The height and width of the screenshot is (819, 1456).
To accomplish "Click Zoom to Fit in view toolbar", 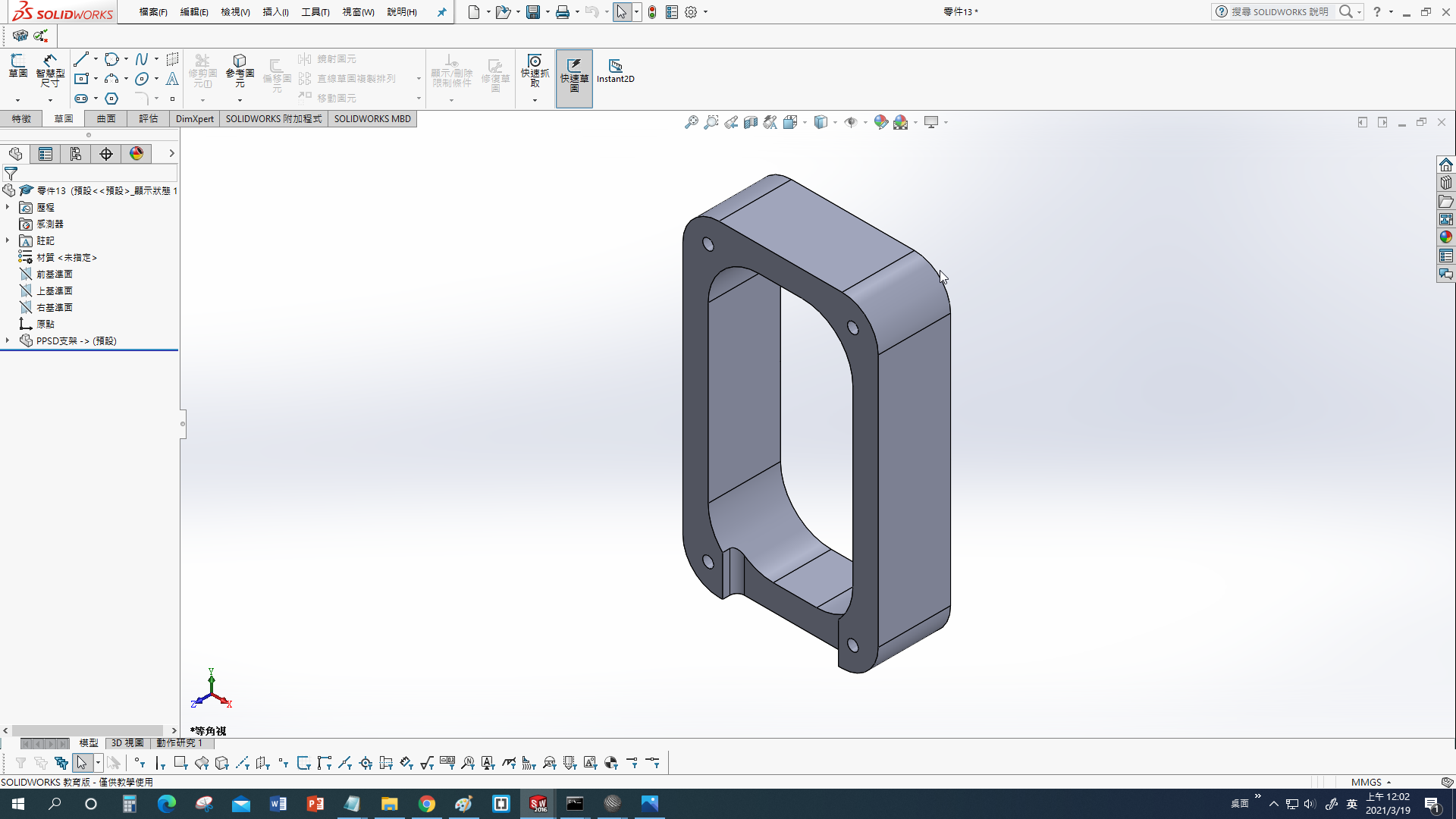I will pyautogui.click(x=691, y=122).
